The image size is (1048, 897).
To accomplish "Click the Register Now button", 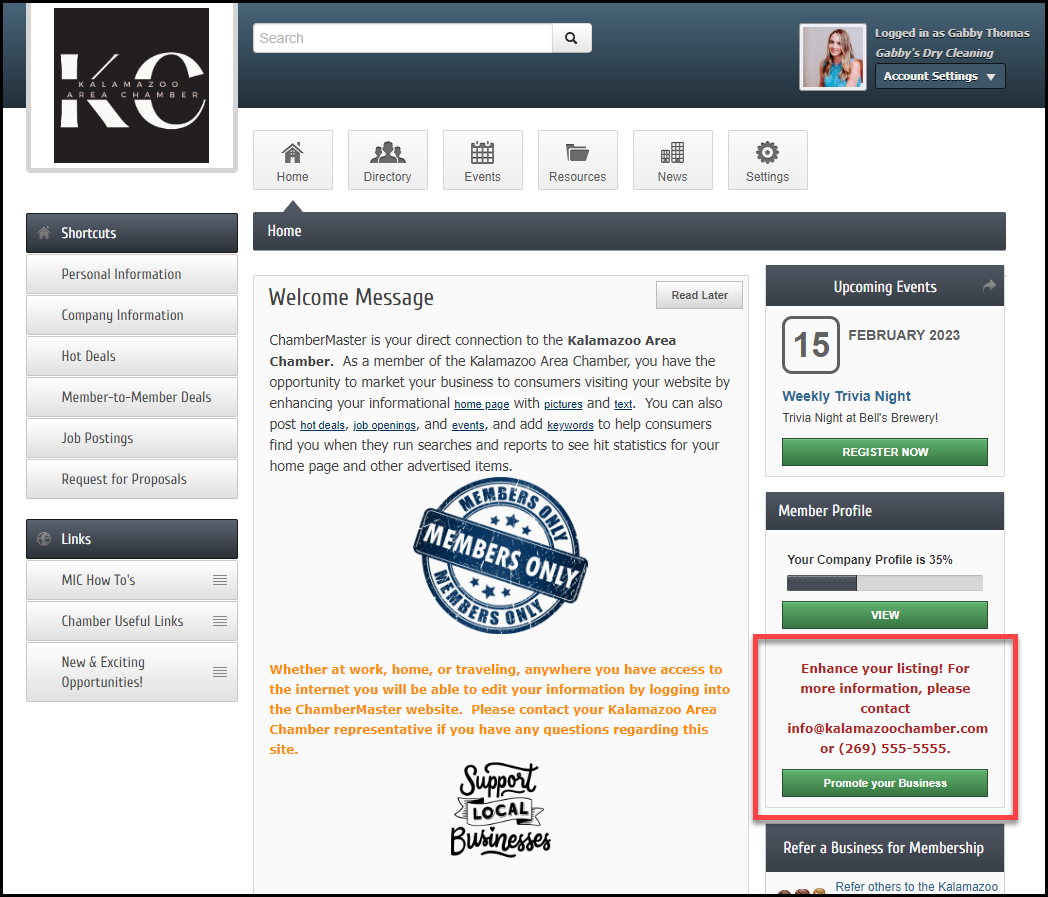I will point(884,452).
